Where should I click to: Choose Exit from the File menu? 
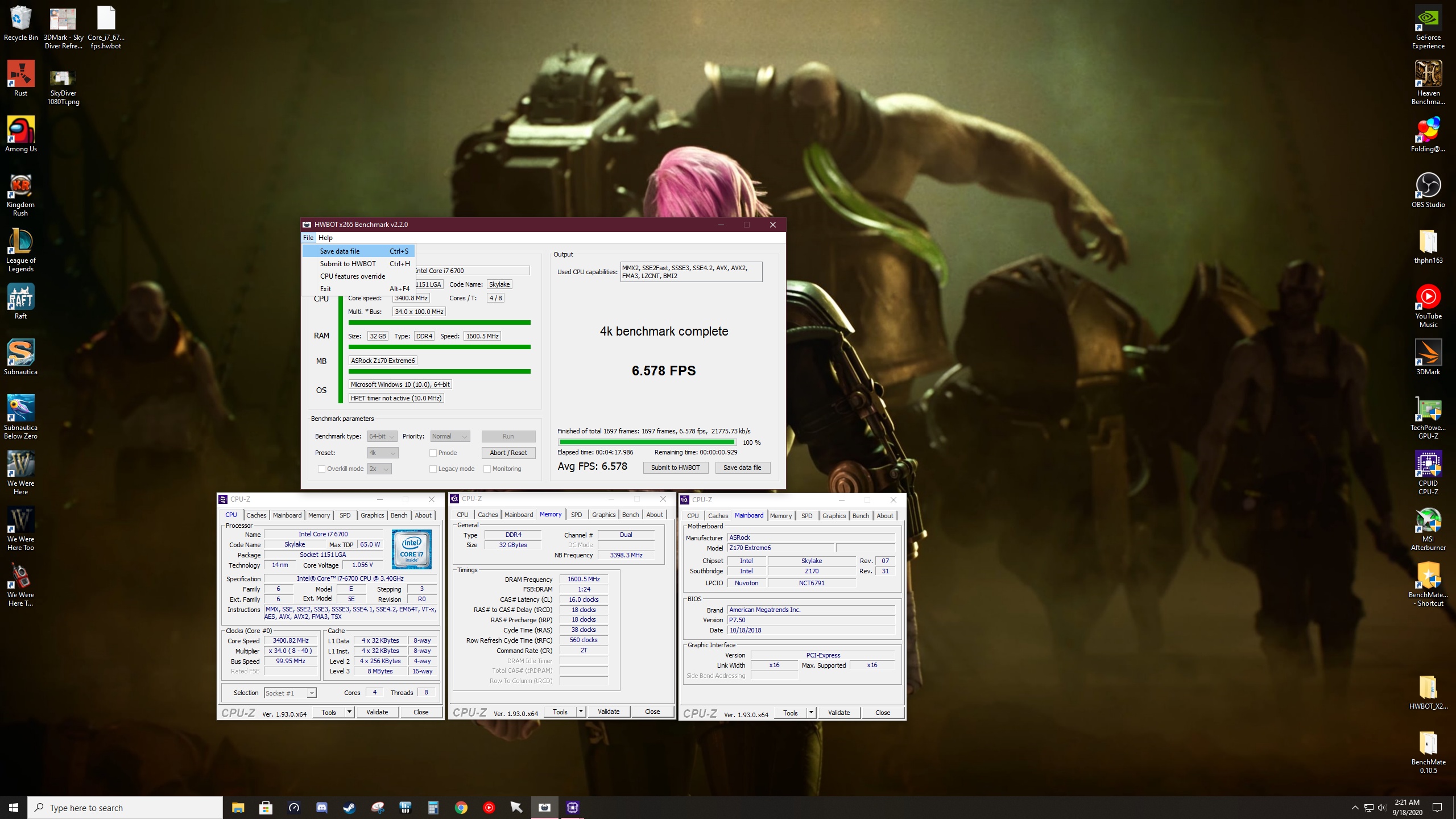click(x=359, y=288)
